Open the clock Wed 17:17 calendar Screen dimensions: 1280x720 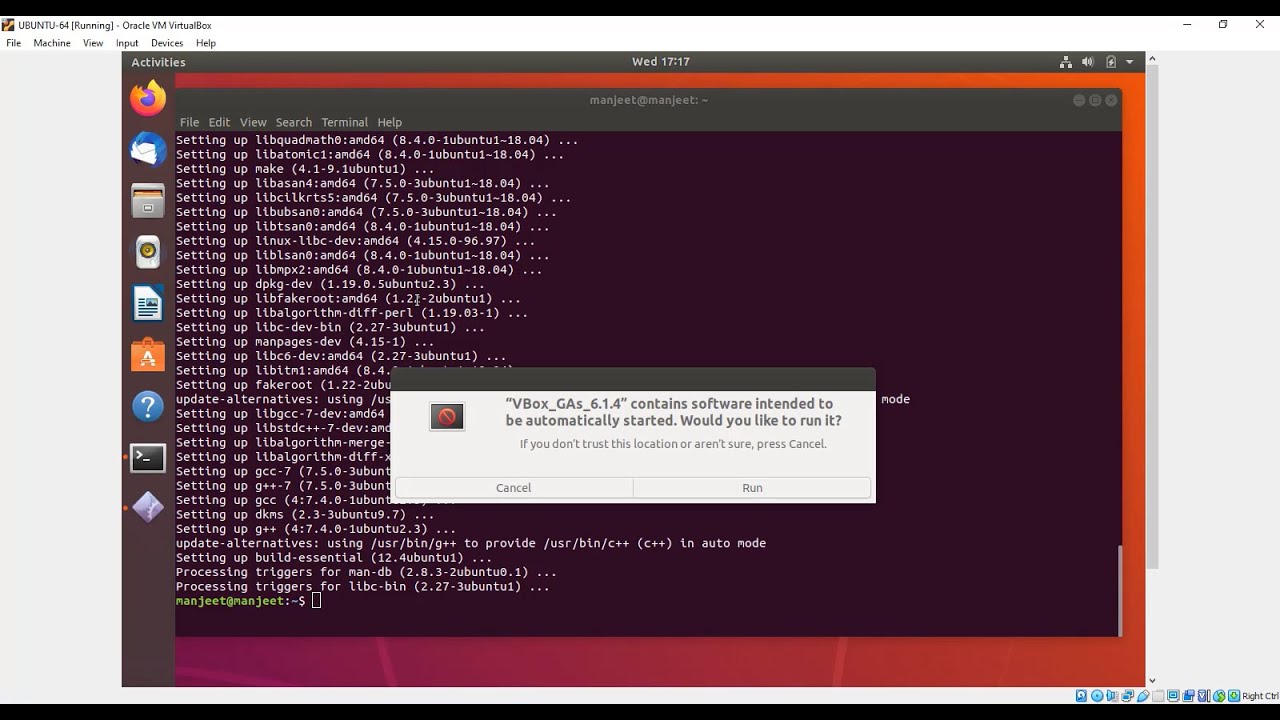click(x=660, y=62)
